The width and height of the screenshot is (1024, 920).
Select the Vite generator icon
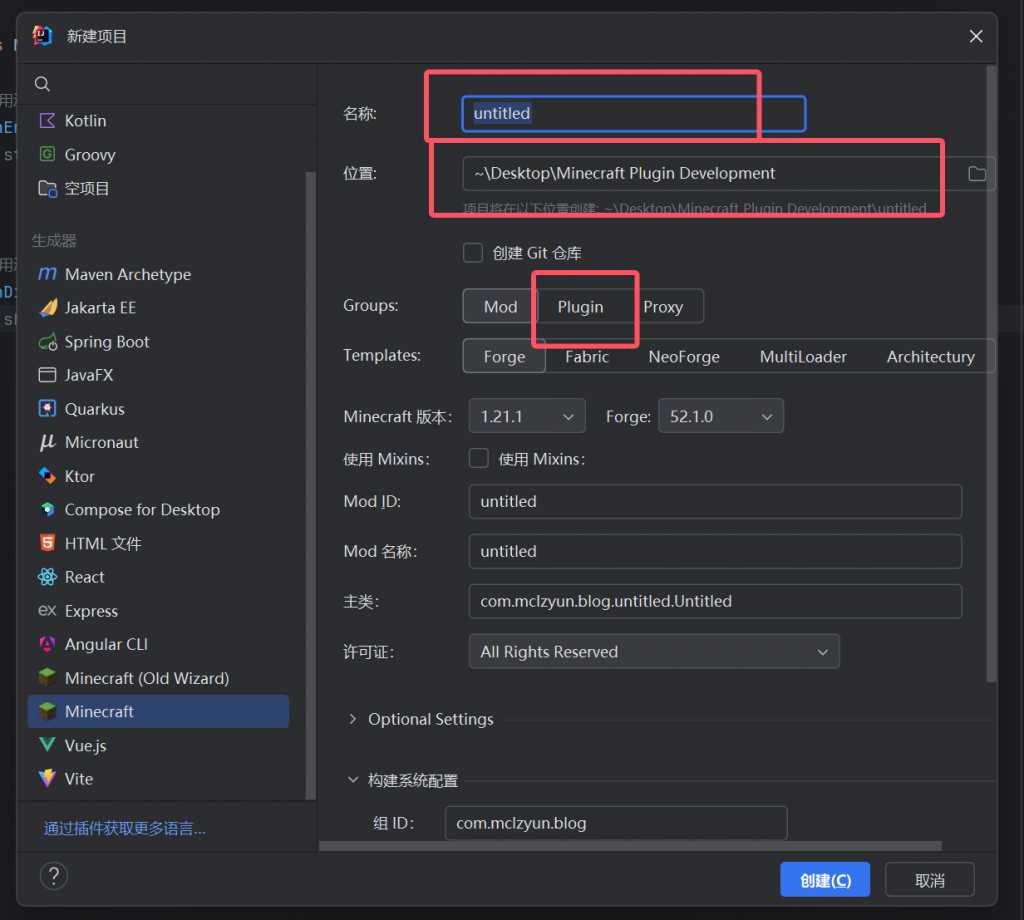[47, 778]
